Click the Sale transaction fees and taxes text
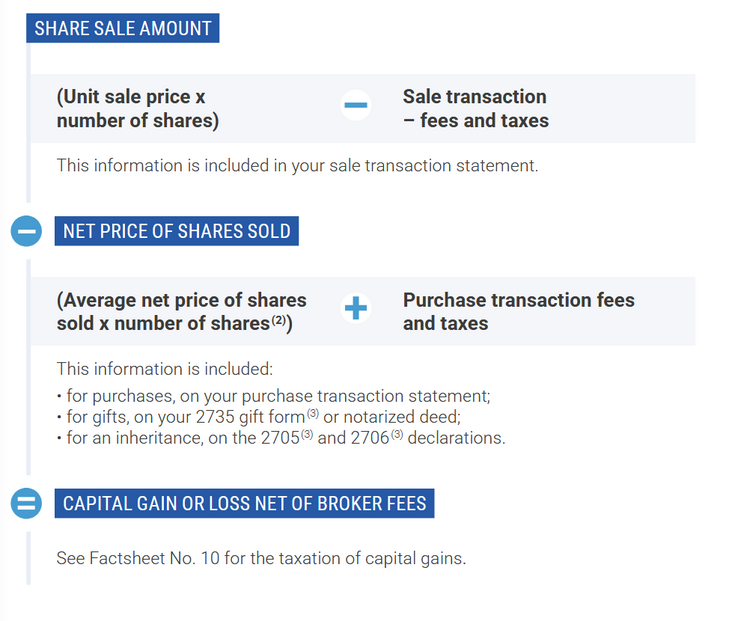This screenshot has height=621, width=735. [x=475, y=109]
